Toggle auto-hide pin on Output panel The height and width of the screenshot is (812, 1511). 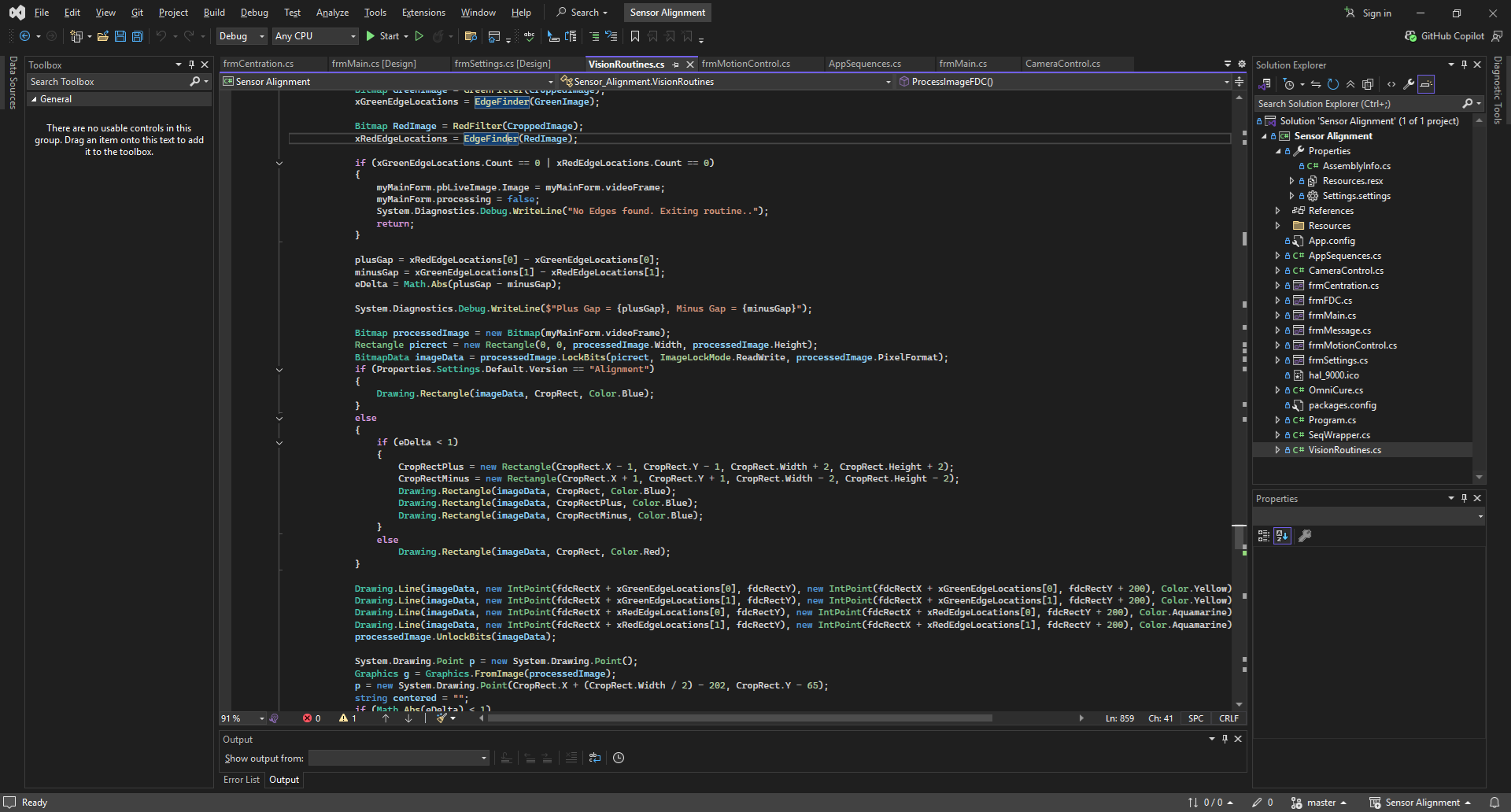point(1225,739)
